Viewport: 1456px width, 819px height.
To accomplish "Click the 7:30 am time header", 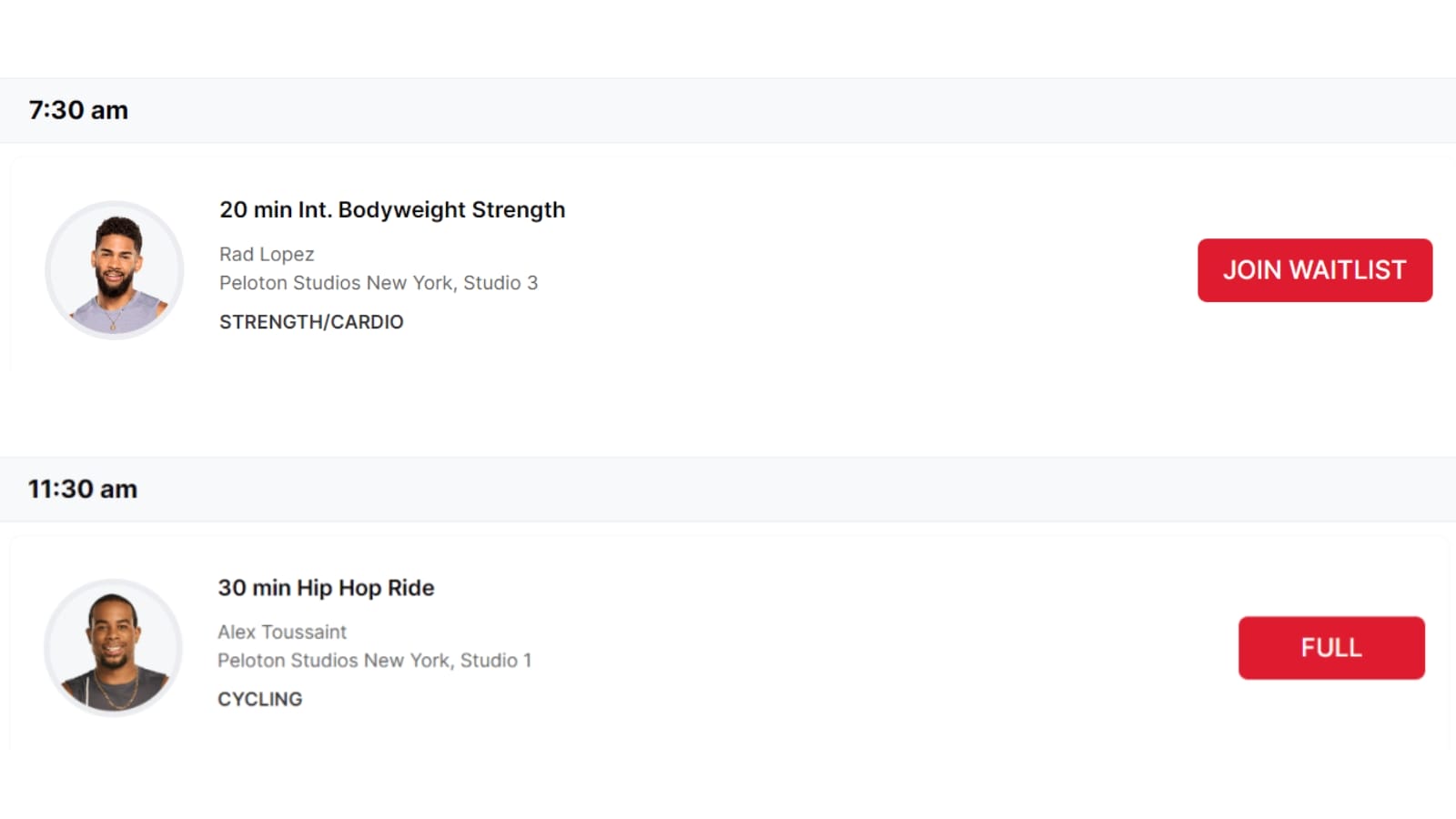I will coord(77,110).
